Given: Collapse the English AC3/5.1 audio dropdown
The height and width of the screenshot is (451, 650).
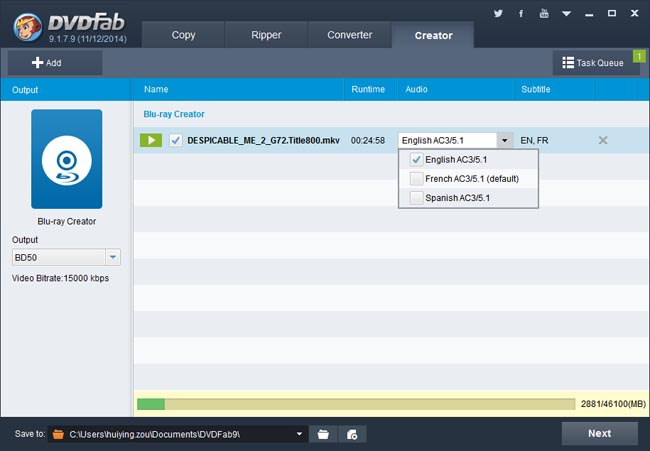Looking at the screenshot, I should [504, 141].
